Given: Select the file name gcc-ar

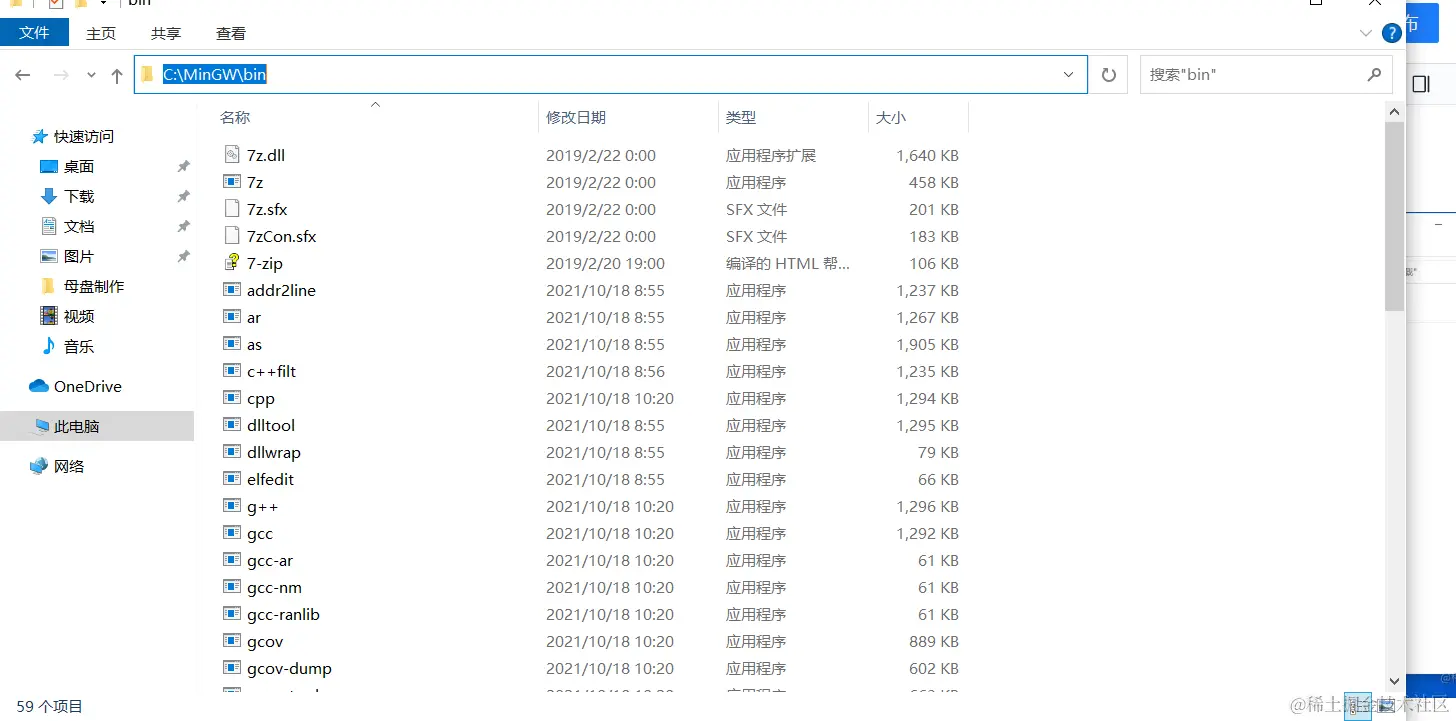Looking at the screenshot, I should (270, 561).
